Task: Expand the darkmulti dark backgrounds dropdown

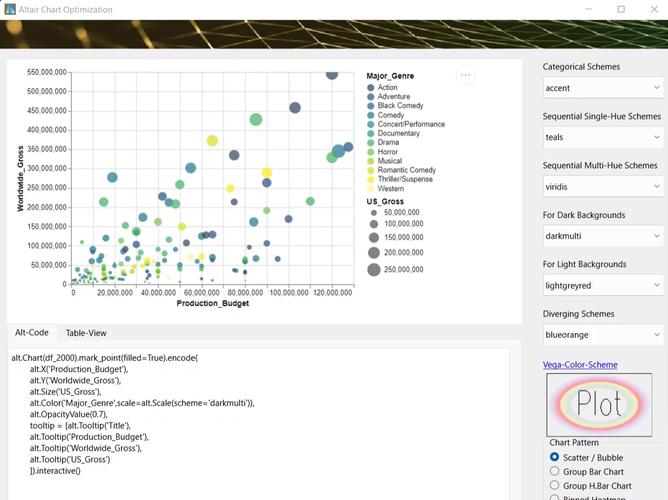Action: pyautogui.click(x=602, y=236)
